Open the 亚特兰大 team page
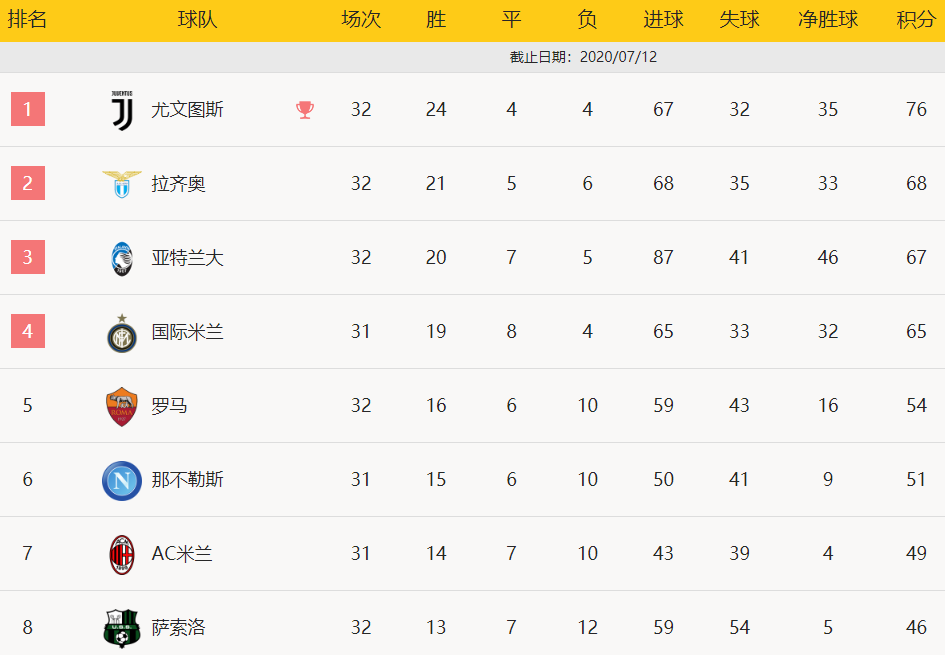945x655 pixels. [187, 258]
